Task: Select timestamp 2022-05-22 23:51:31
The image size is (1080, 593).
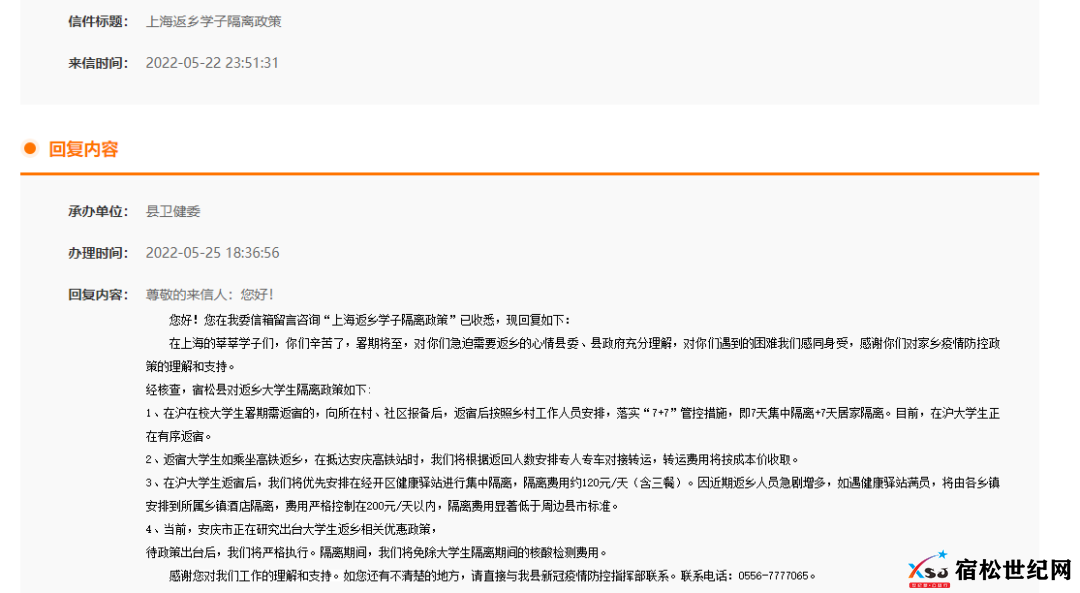Action: (212, 63)
